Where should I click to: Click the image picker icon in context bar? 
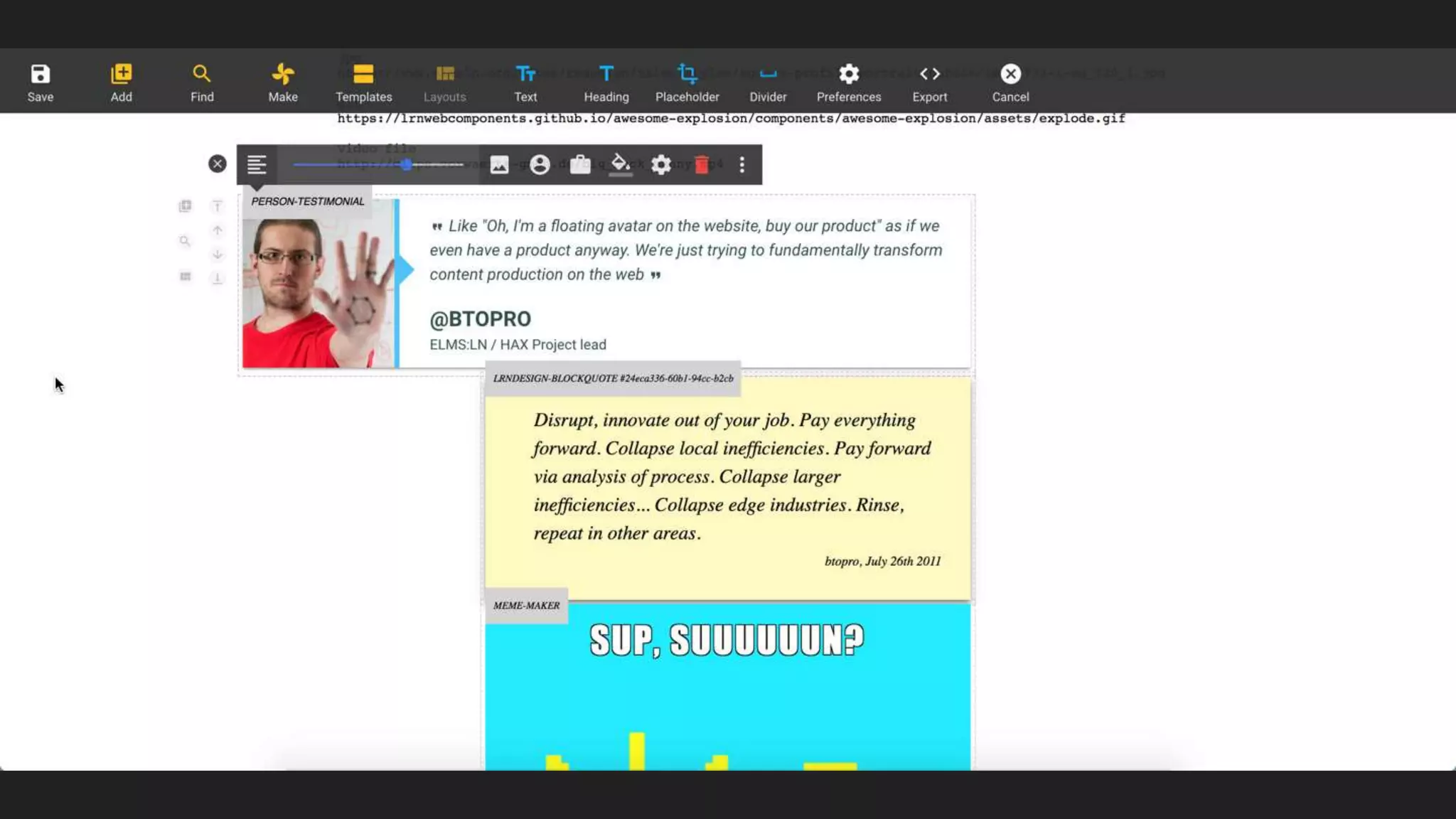(x=500, y=165)
